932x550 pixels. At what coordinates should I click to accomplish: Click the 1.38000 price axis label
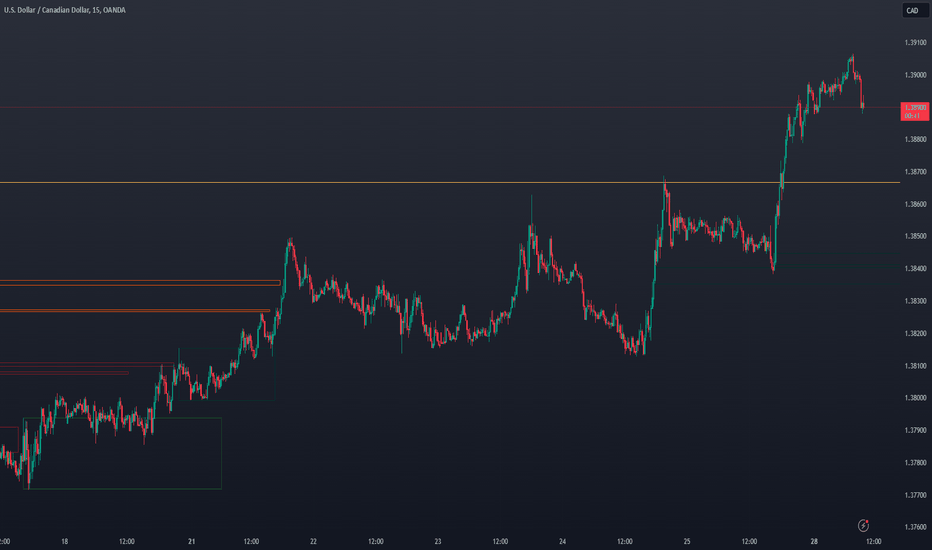coord(915,398)
